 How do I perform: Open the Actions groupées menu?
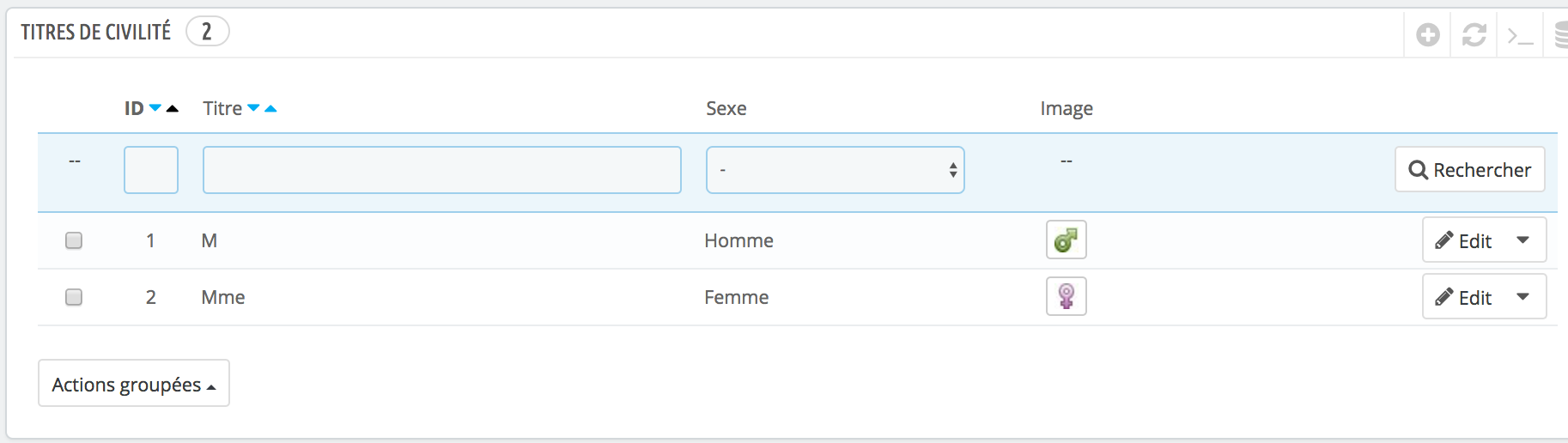coord(134,383)
